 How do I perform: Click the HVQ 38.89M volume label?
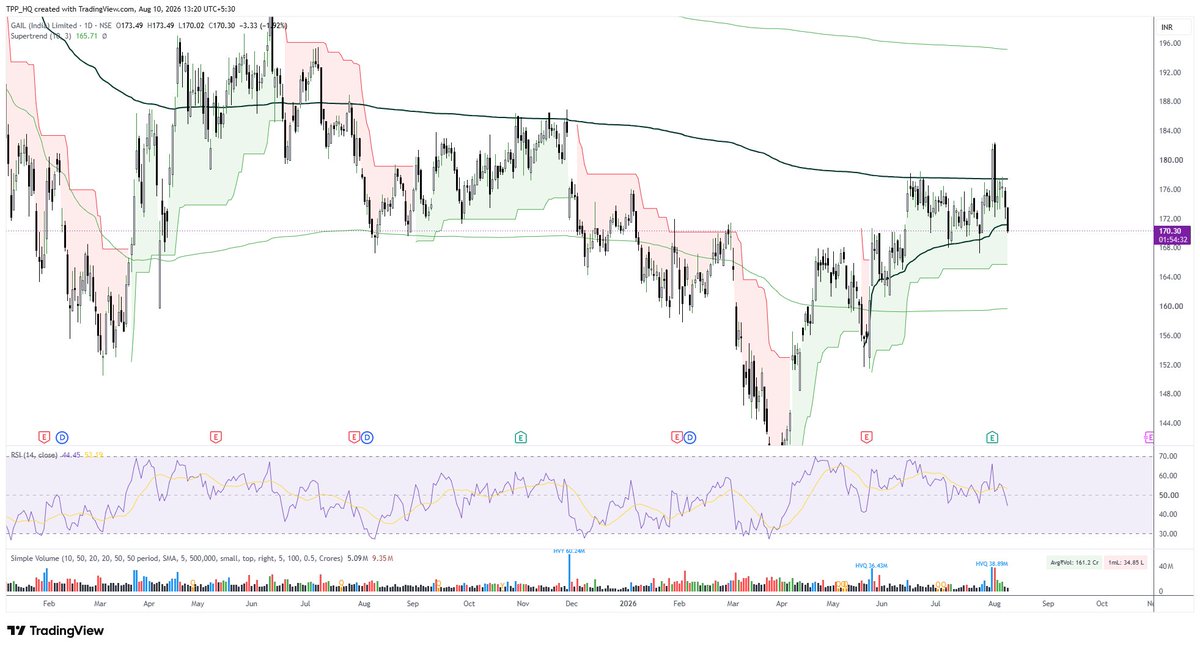(993, 564)
